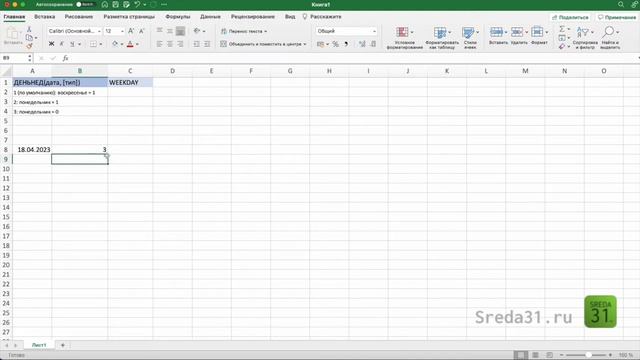Toggle bottom vertical alignment

click(180, 31)
